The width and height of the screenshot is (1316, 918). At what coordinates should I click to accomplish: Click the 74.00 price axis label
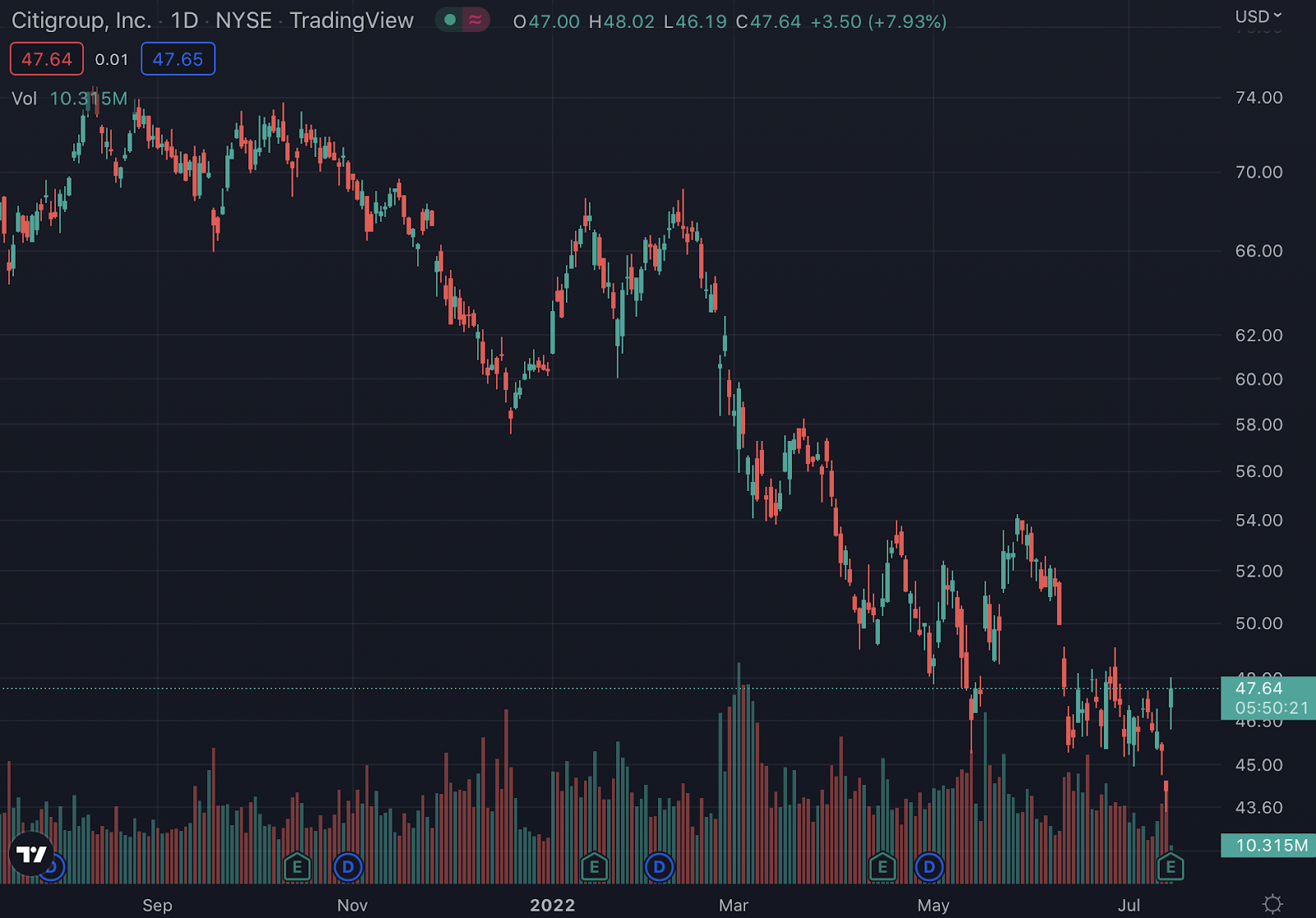(x=1258, y=98)
